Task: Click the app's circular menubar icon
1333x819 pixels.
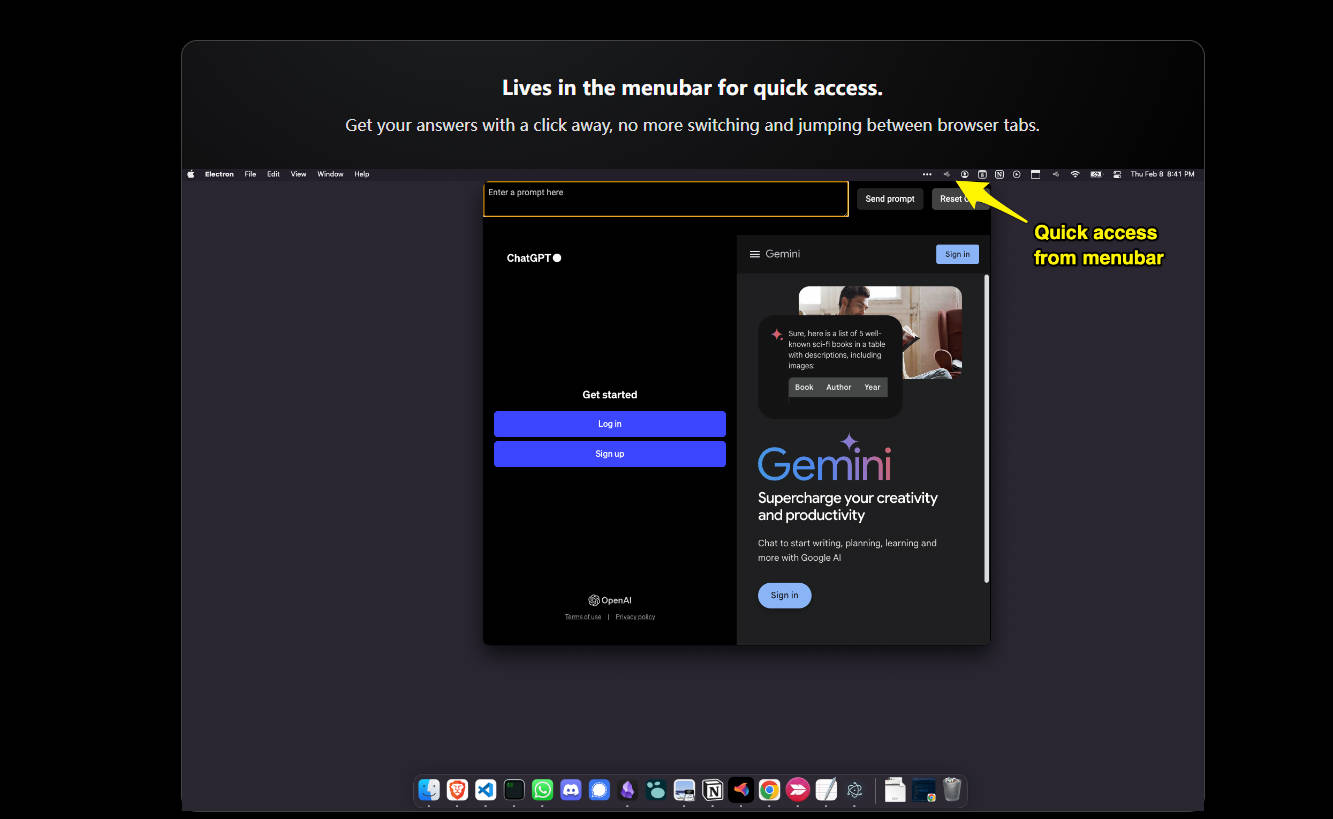Action: tap(965, 174)
